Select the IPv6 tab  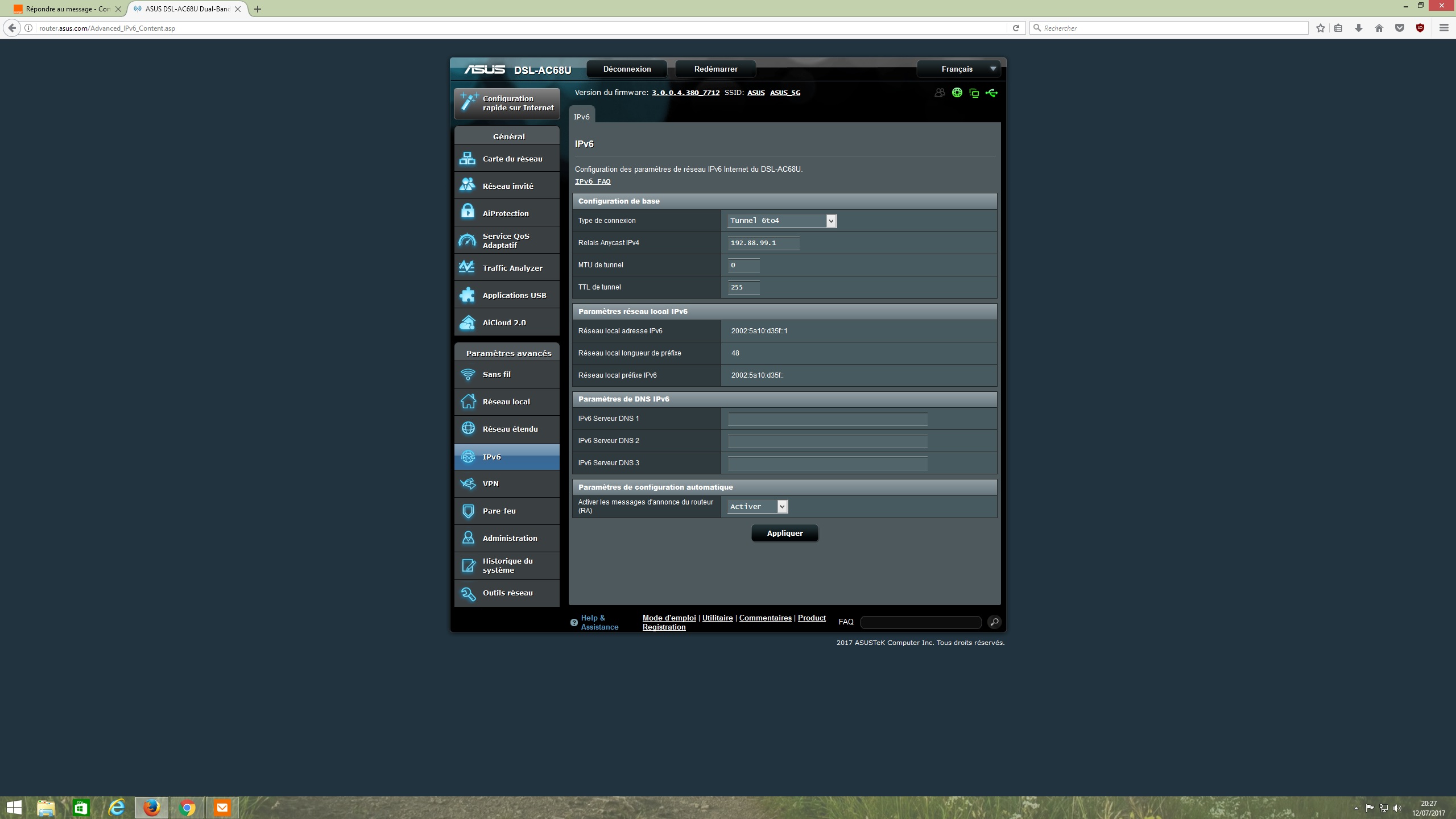pos(581,117)
